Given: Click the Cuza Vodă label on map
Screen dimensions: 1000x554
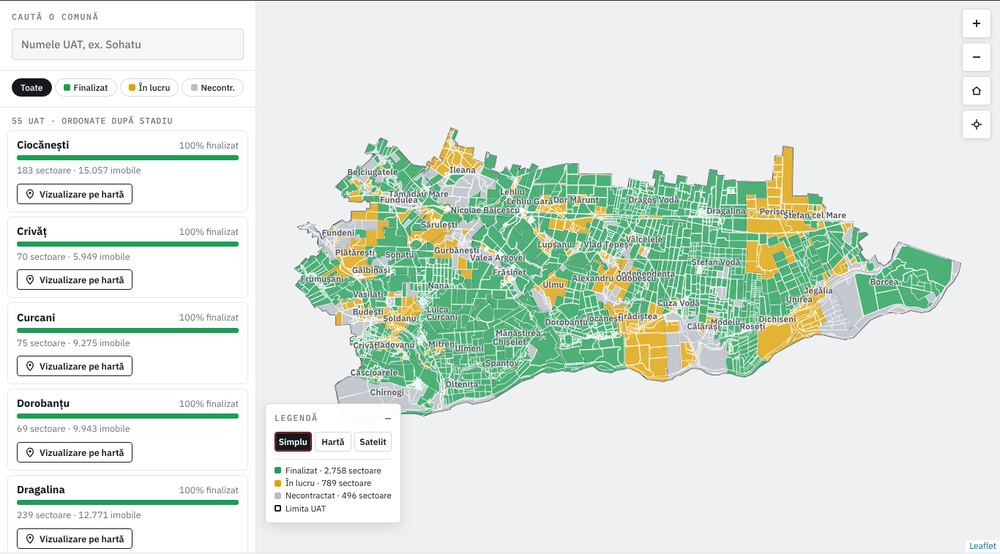Looking at the screenshot, I should click(x=678, y=303).
